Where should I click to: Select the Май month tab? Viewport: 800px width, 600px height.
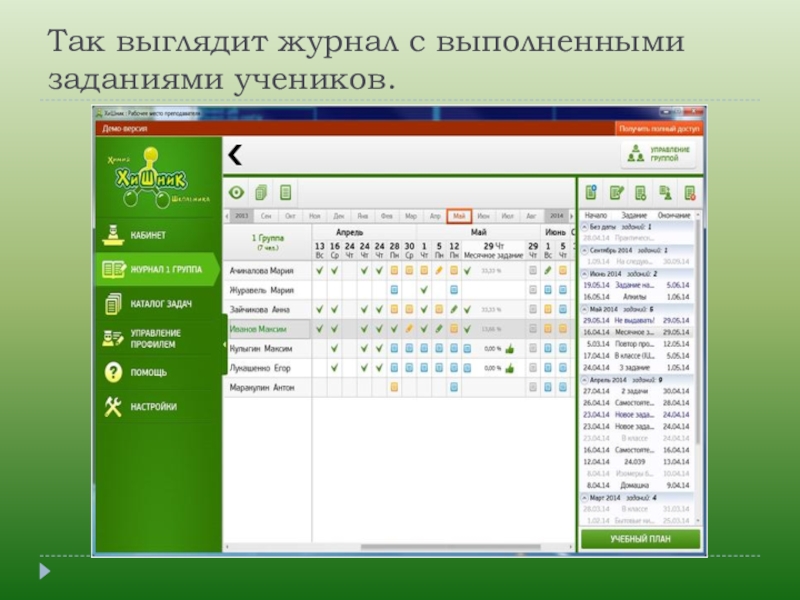click(x=459, y=216)
